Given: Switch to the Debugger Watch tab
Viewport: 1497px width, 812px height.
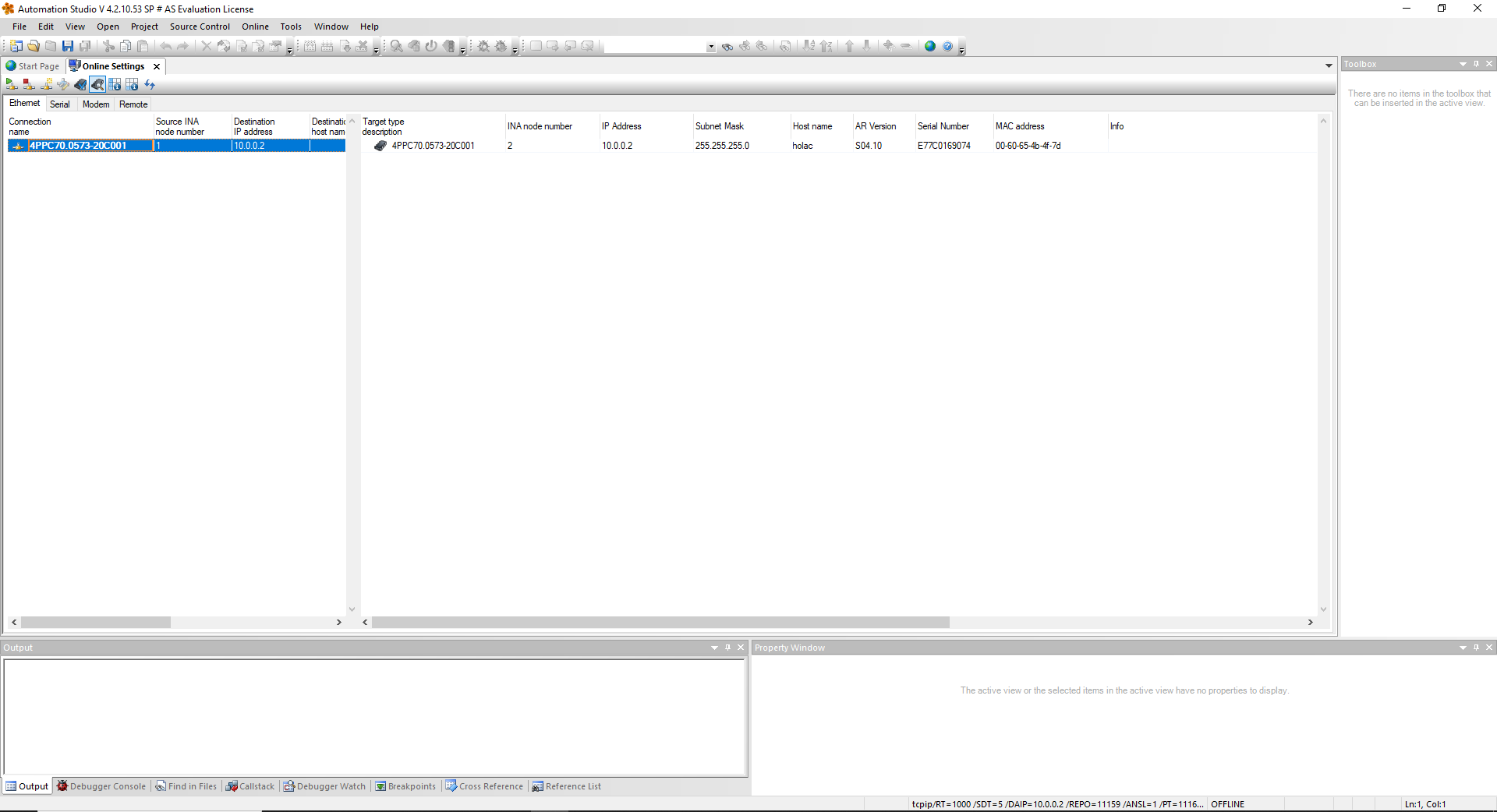Looking at the screenshot, I should pos(324,786).
